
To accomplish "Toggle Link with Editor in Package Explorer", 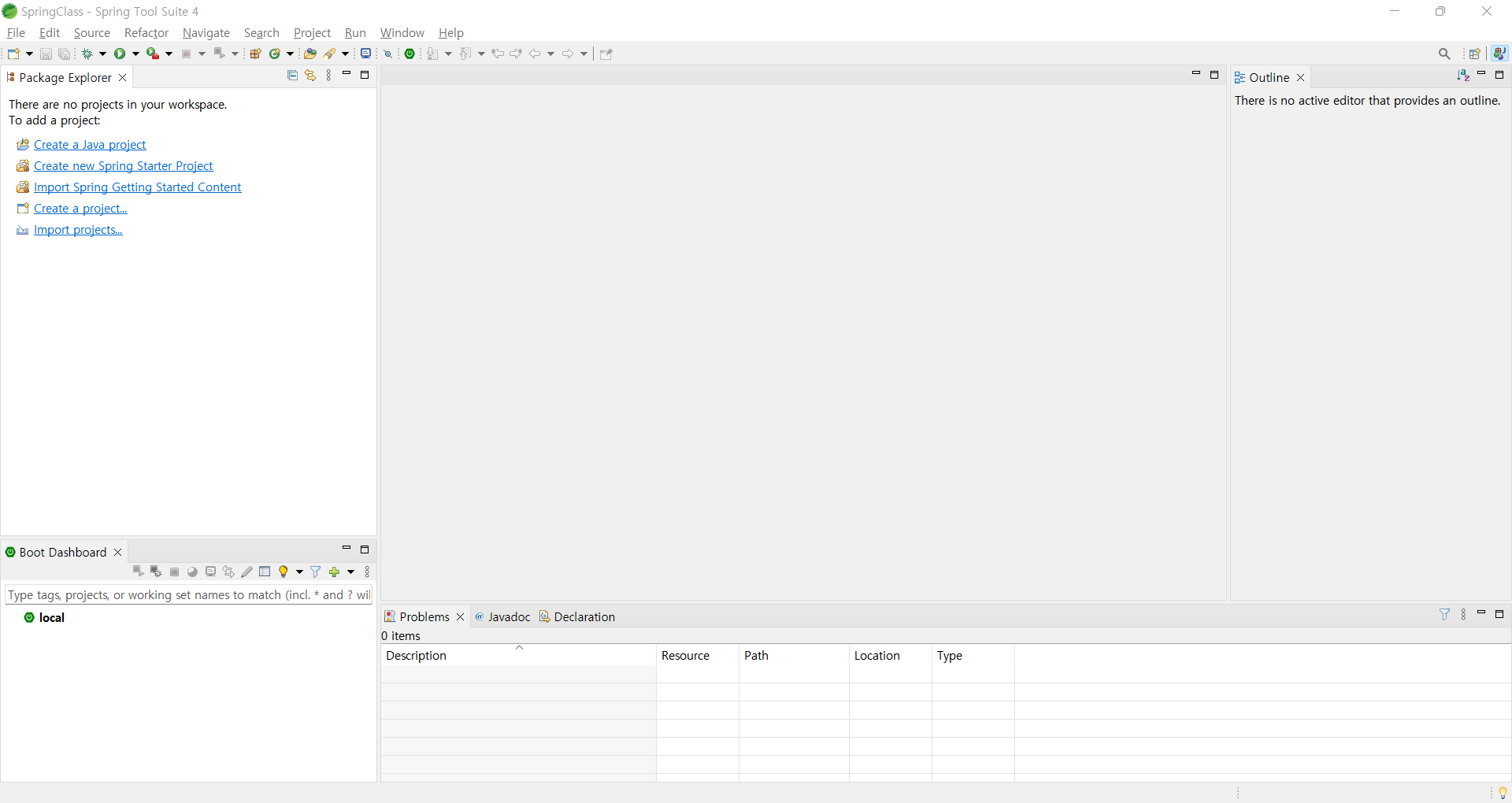I will pos(310,76).
